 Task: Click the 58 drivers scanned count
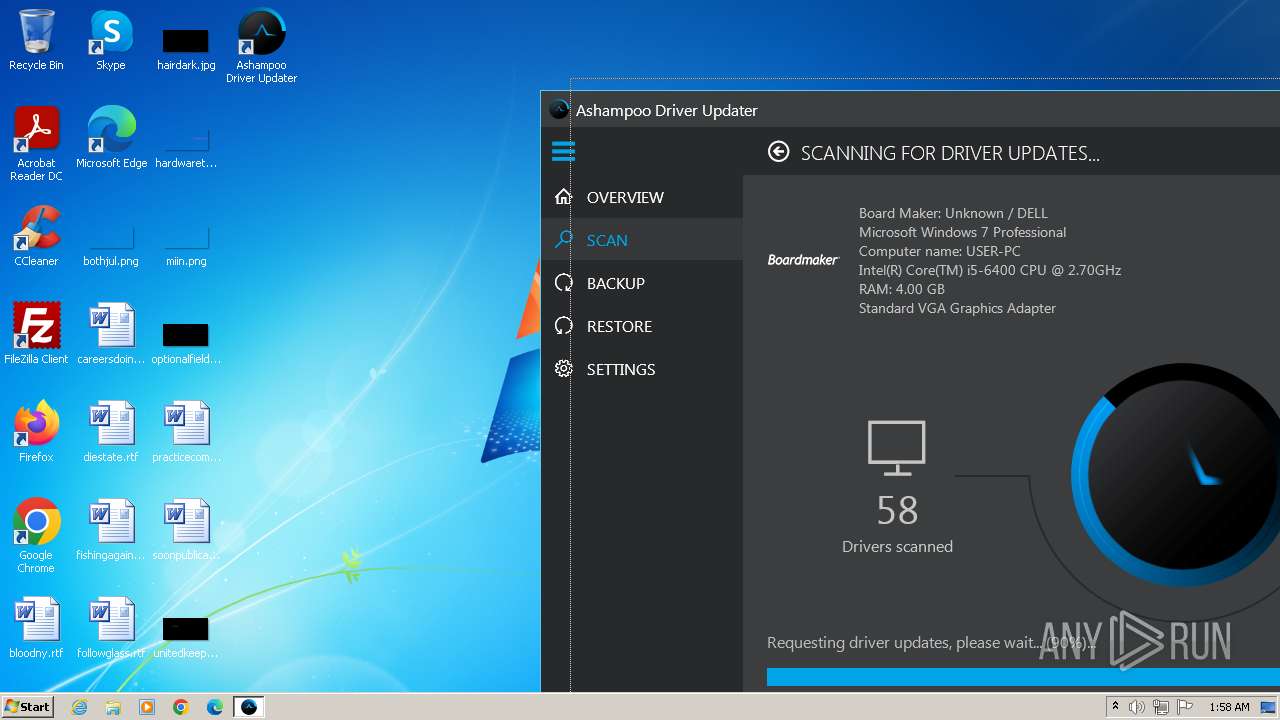click(897, 511)
